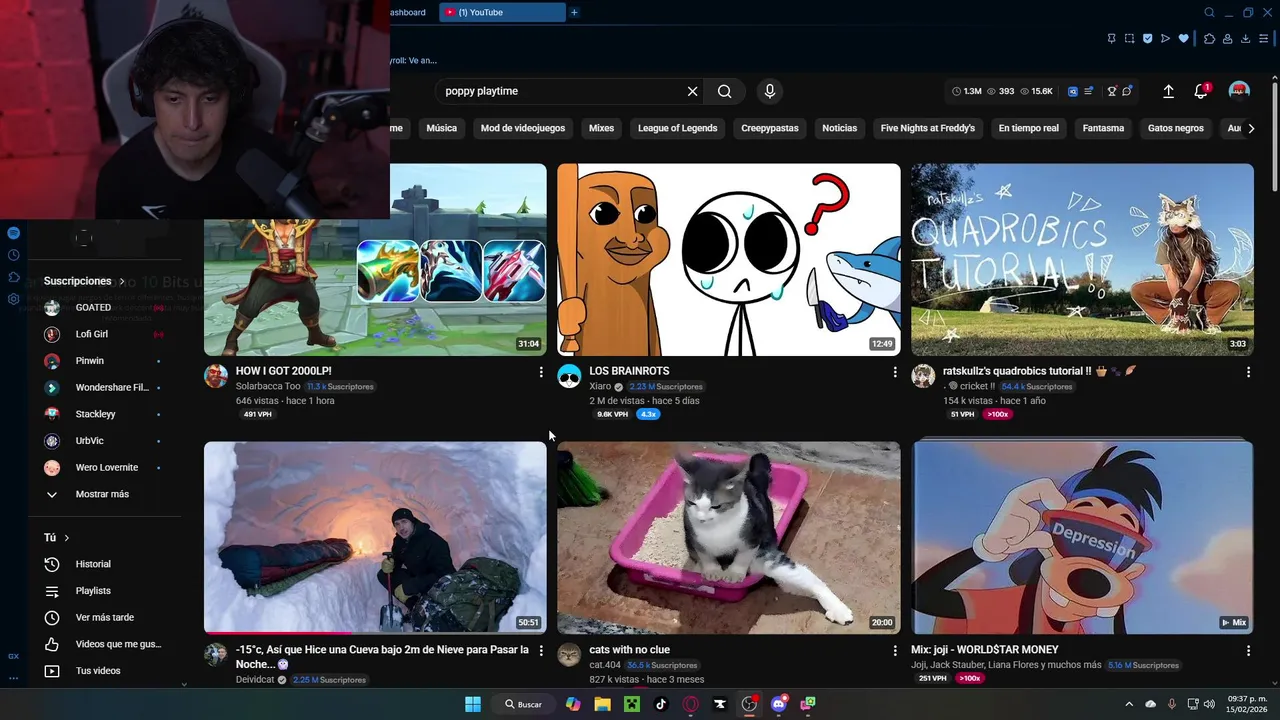Open Playlists in the sidebar
Screen dimensions: 1280x720
coord(93,591)
